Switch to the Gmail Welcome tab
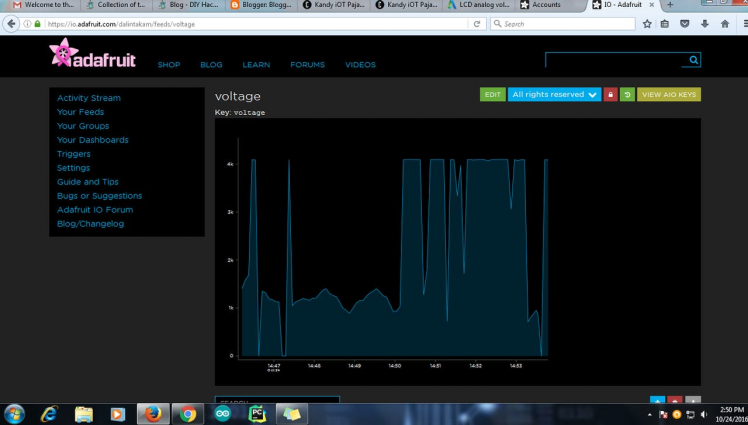This screenshot has height=425, width=748. click(43, 5)
